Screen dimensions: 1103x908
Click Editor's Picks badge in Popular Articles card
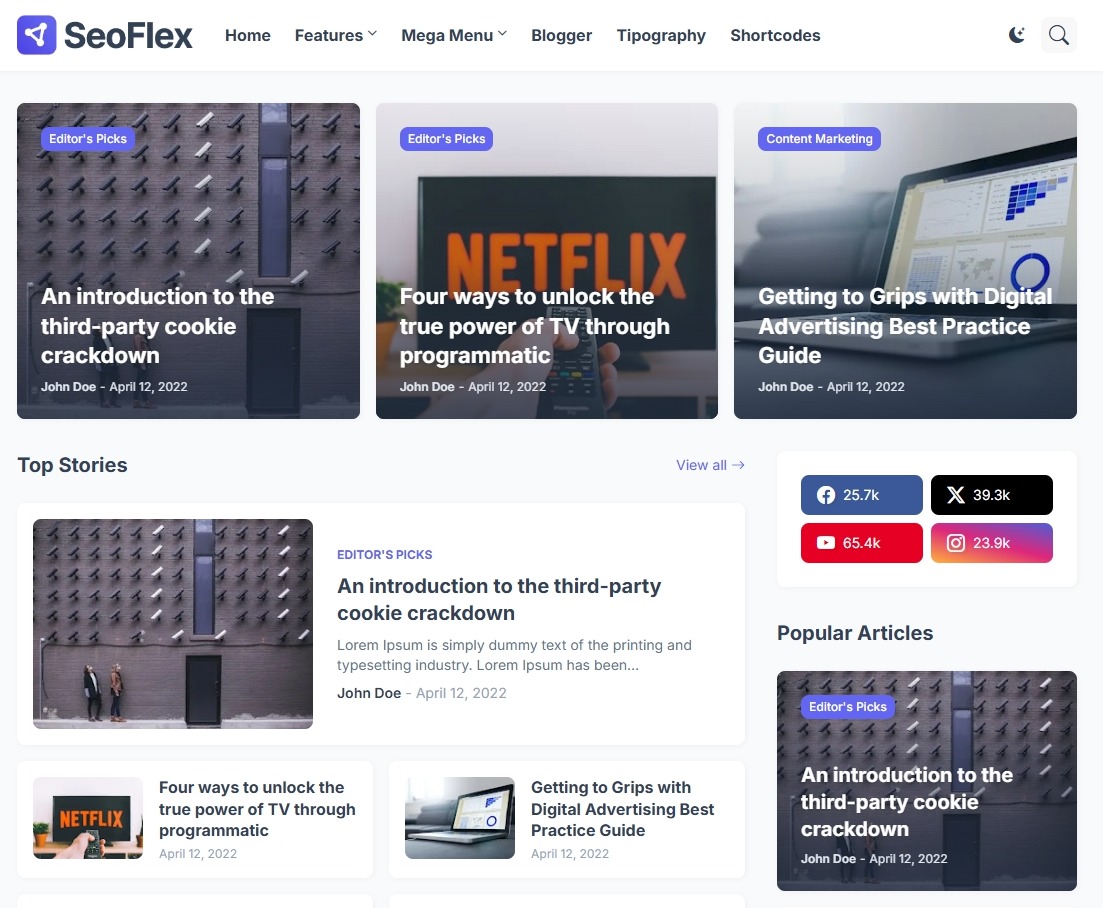(848, 707)
